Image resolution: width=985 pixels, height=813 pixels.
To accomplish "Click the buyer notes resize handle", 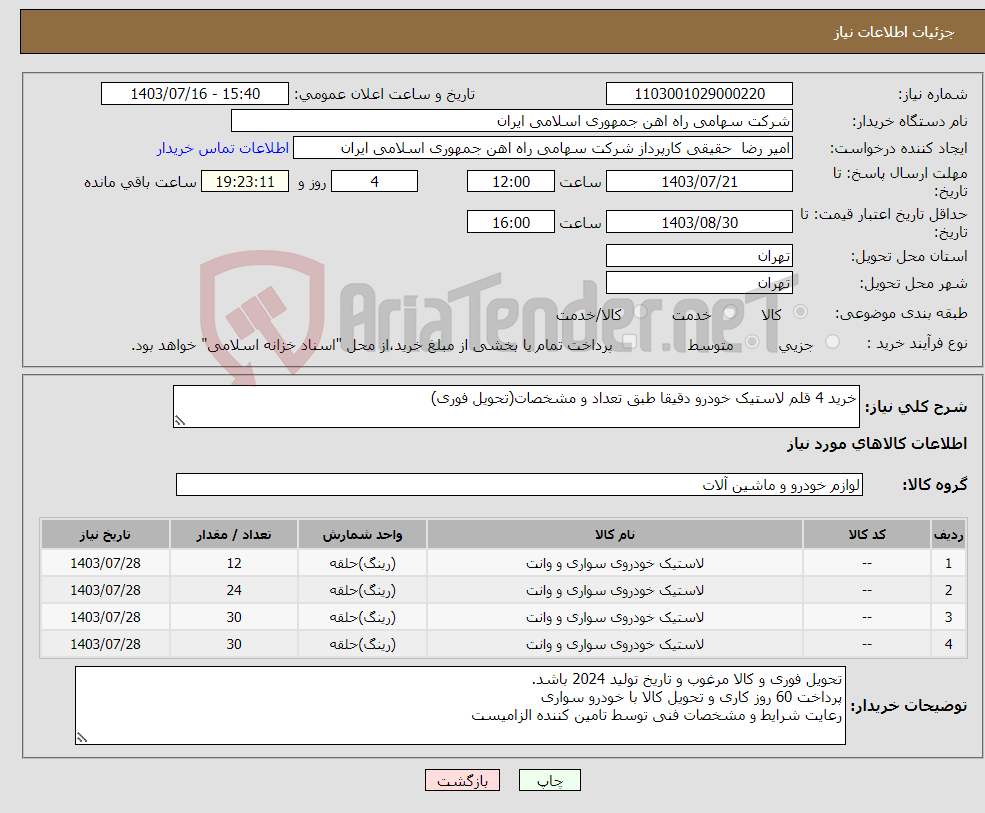I will (x=82, y=738).
